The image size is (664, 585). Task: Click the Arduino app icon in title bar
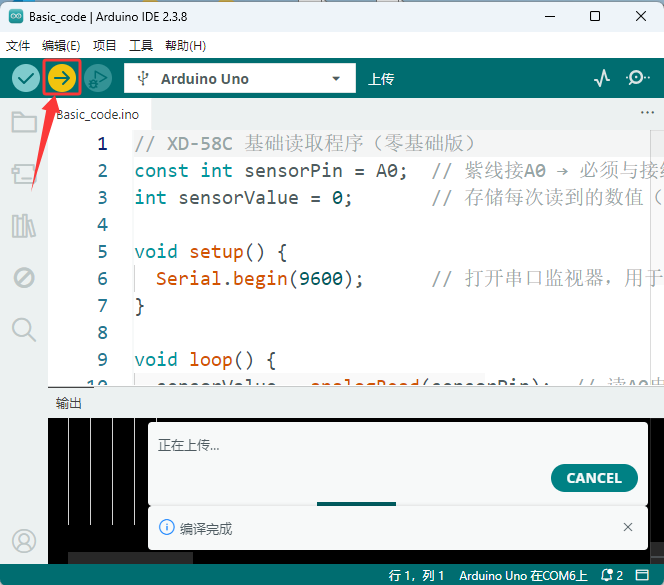(16, 17)
